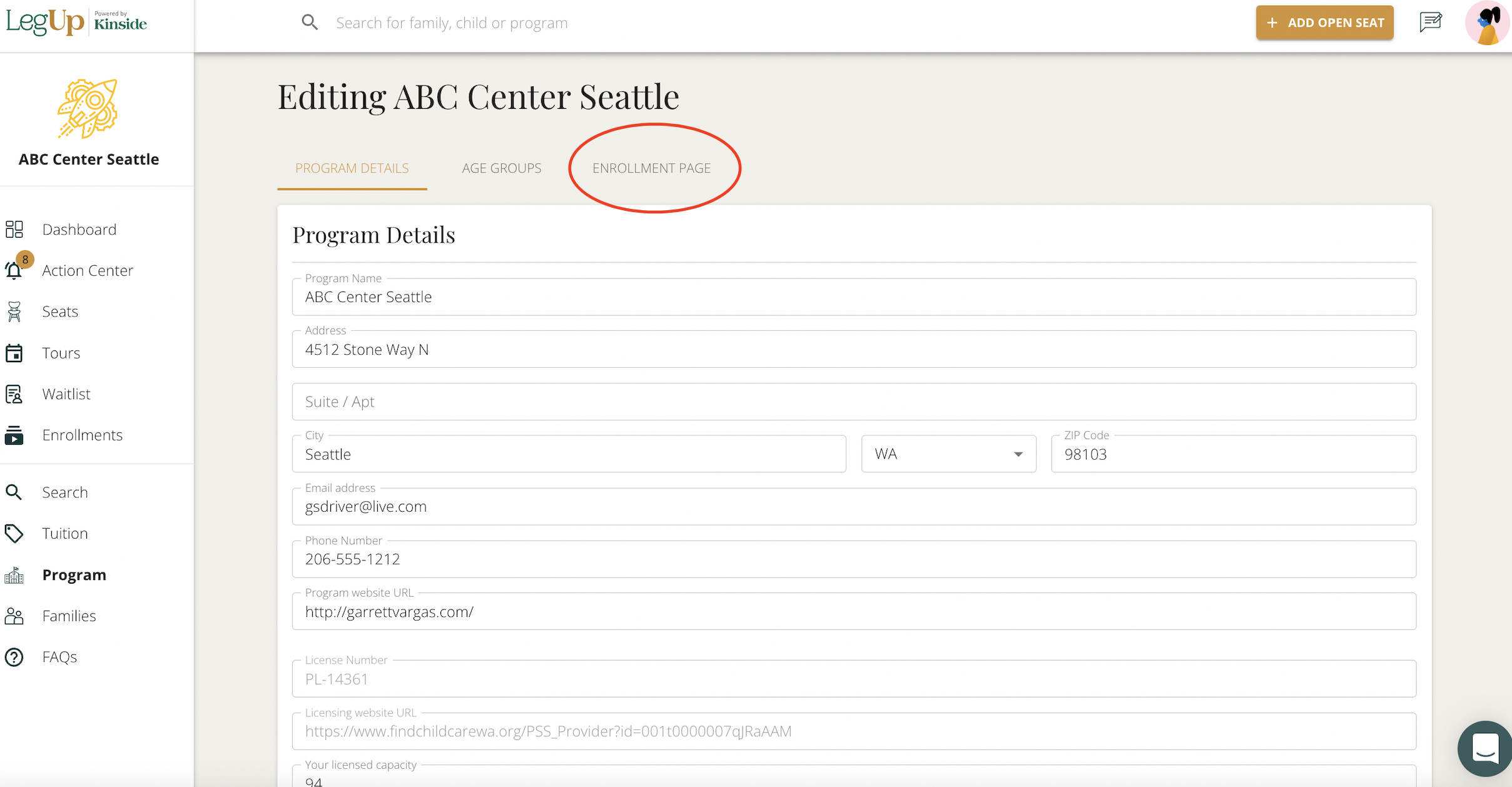Open Action Center menu item
Image resolution: width=1512 pixels, height=787 pixels.
(88, 270)
